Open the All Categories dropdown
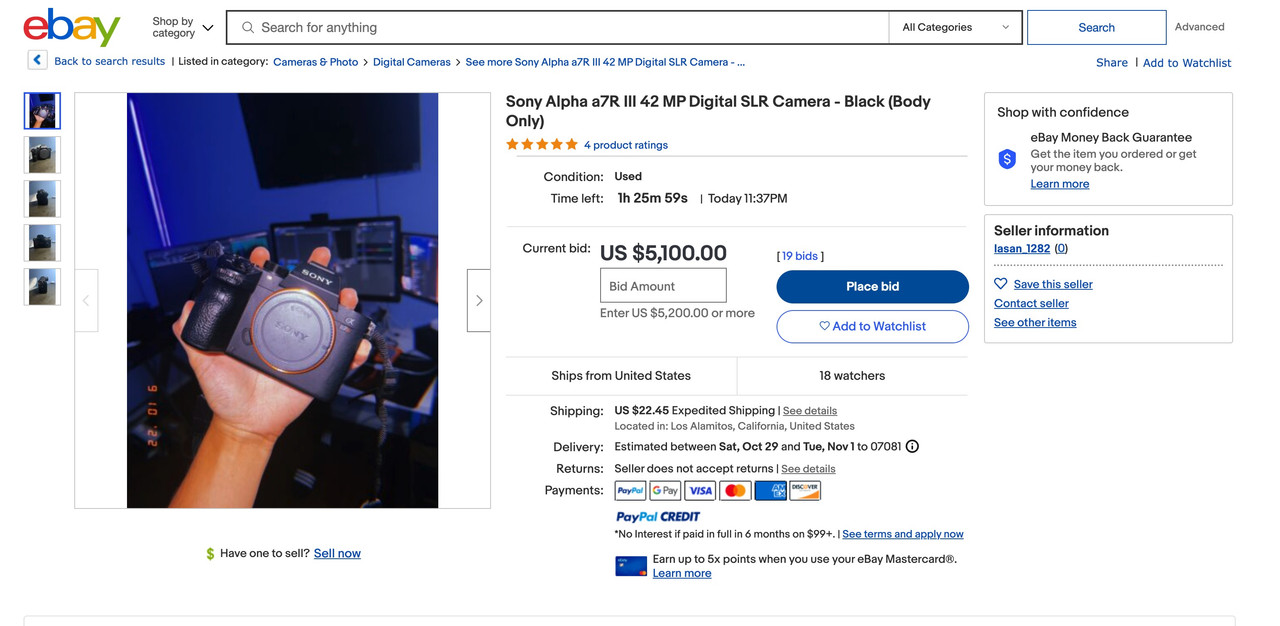 [955, 28]
